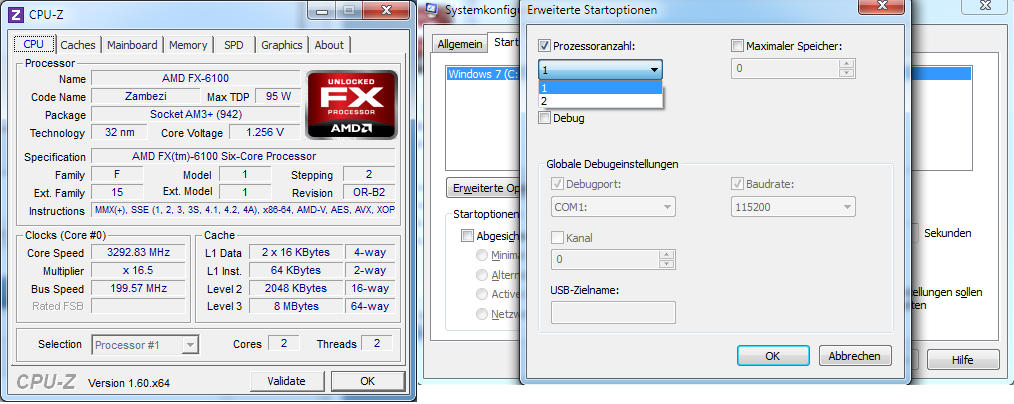1014x404 pixels.
Task: Close the CPU-Z window
Action: click(x=386, y=10)
